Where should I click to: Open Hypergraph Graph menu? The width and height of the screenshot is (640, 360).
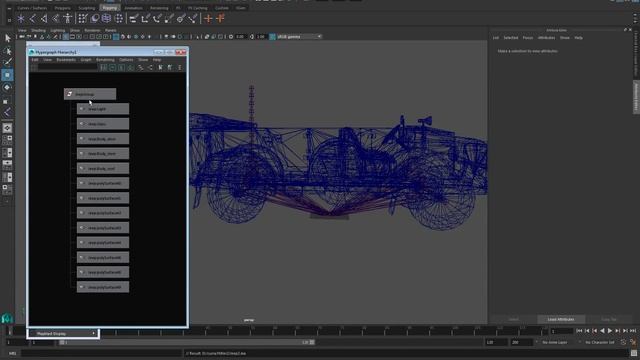coord(86,60)
